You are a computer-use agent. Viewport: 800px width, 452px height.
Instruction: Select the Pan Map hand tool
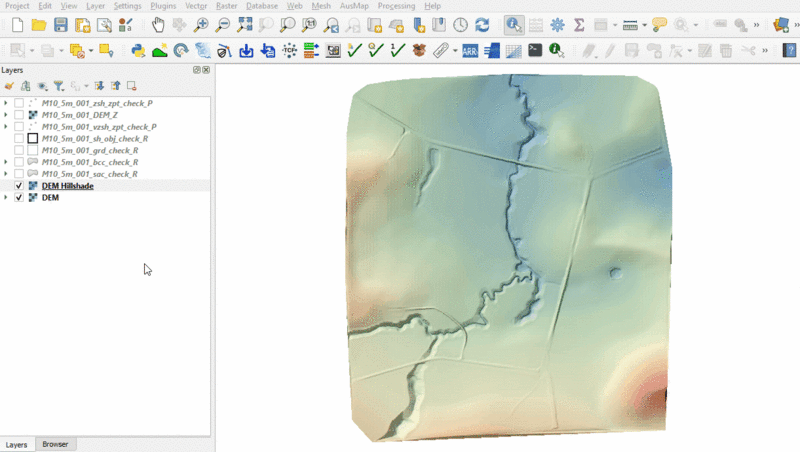(158, 25)
